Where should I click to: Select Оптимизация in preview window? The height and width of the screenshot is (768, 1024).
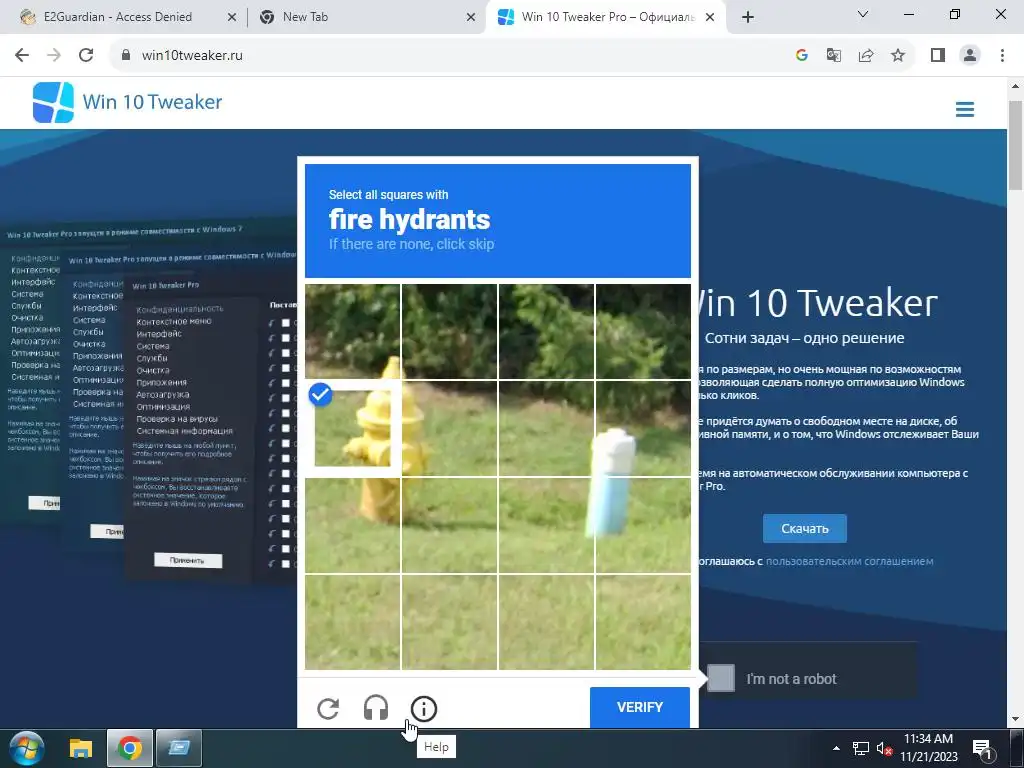[163, 407]
